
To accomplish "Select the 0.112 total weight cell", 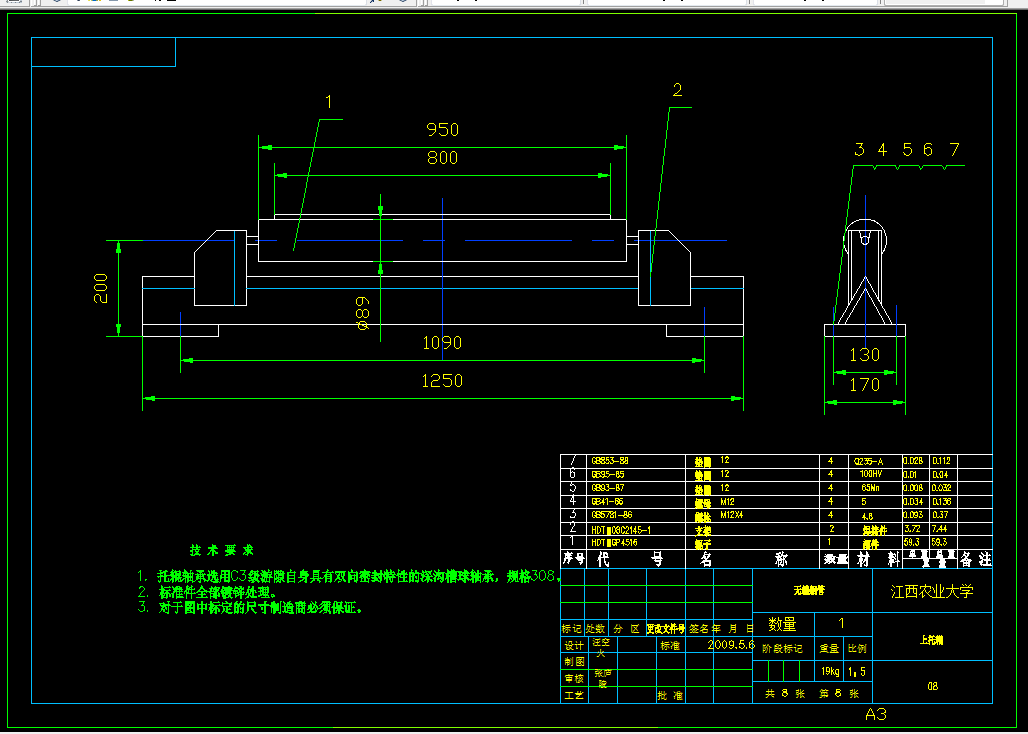I will (942, 461).
